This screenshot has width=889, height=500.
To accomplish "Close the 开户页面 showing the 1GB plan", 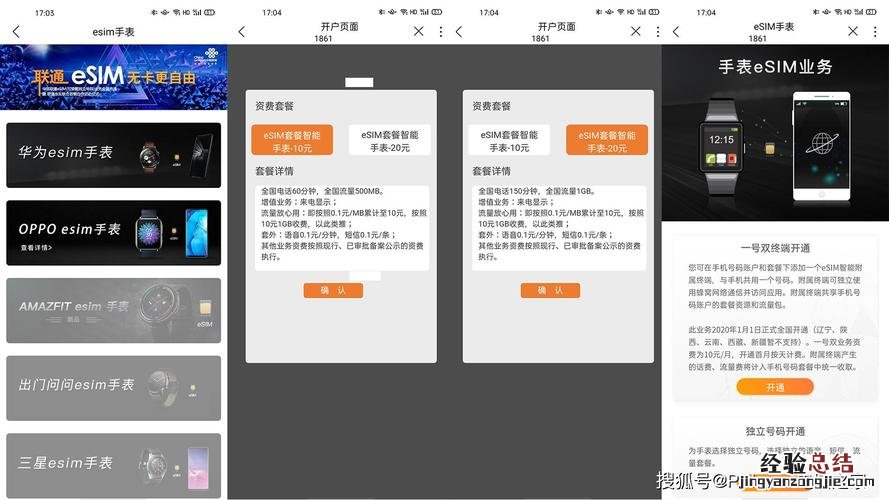I will coord(635,32).
